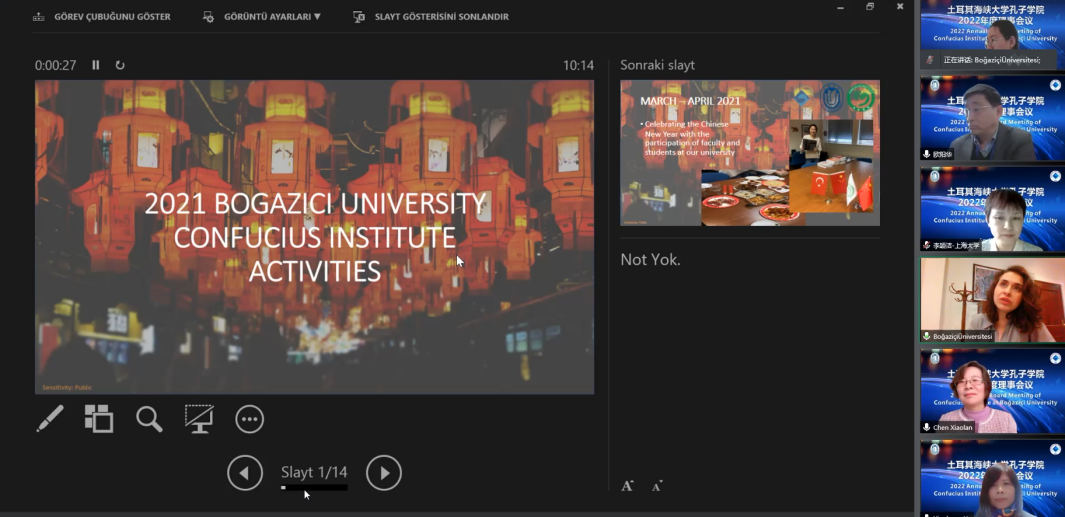1065x517 pixels.
Task: Open the see-all-slides grid view
Action: point(99,419)
